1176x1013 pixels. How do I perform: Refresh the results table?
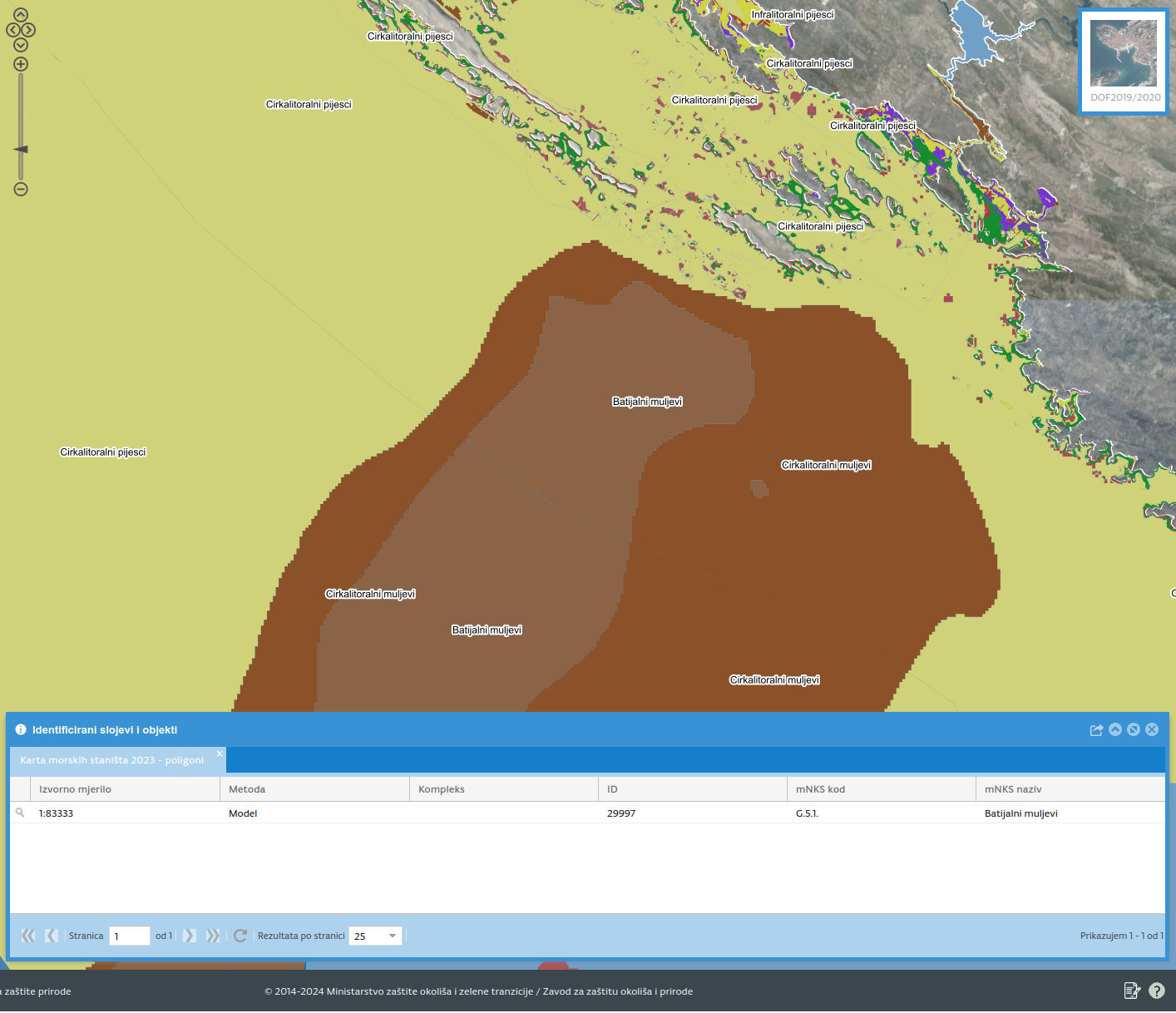pyautogui.click(x=240, y=936)
